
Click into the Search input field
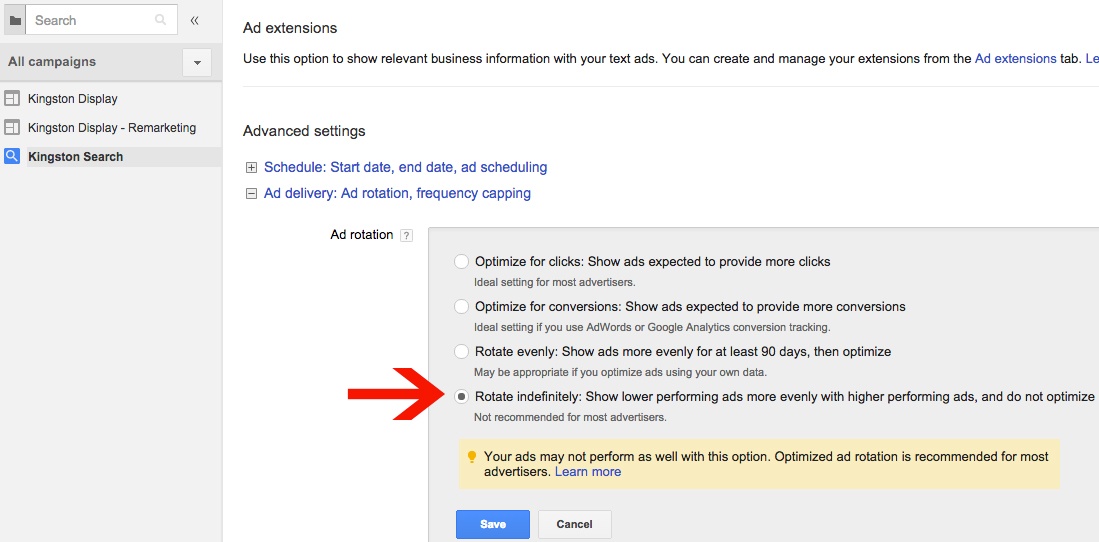90,20
